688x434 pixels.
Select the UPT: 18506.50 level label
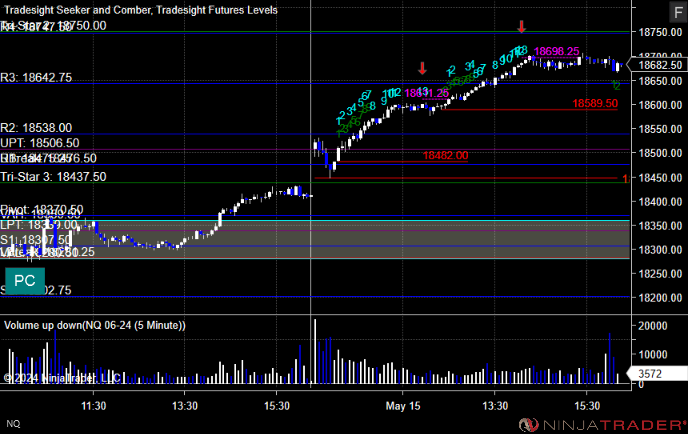pyautogui.click(x=40, y=143)
